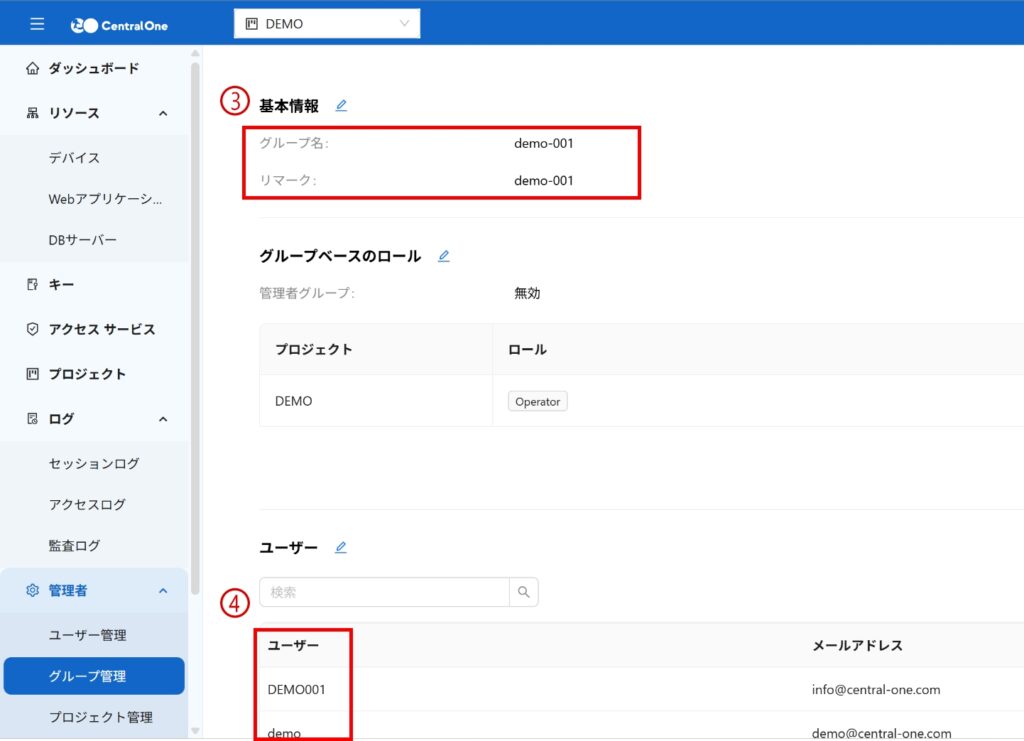Open ダッシュボード in the sidebar
This screenshot has height=741, width=1024.
pyautogui.click(x=93, y=68)
